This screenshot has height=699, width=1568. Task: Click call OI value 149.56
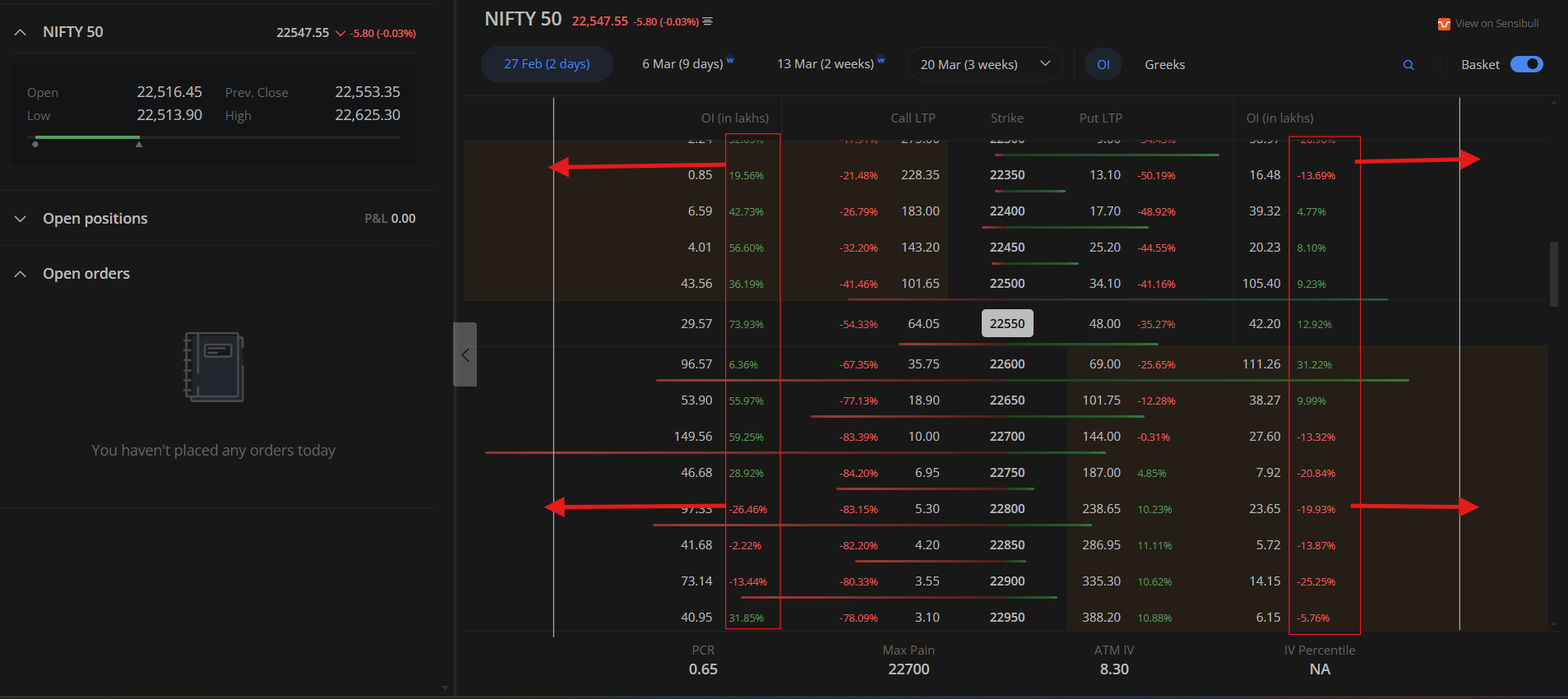(x=693, y=437)
